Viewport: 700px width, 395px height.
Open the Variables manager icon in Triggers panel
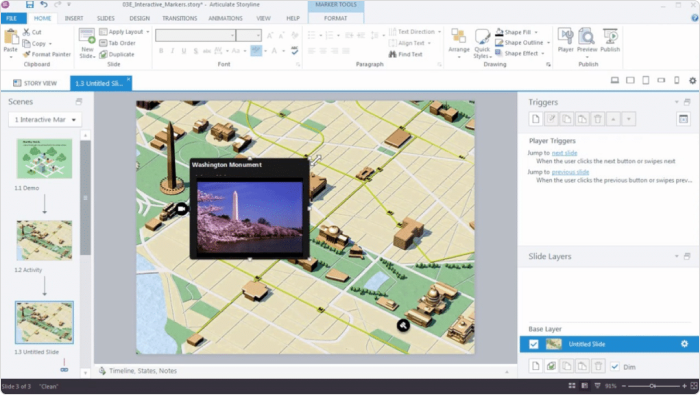pyautogui.click(x=683, y=119)
